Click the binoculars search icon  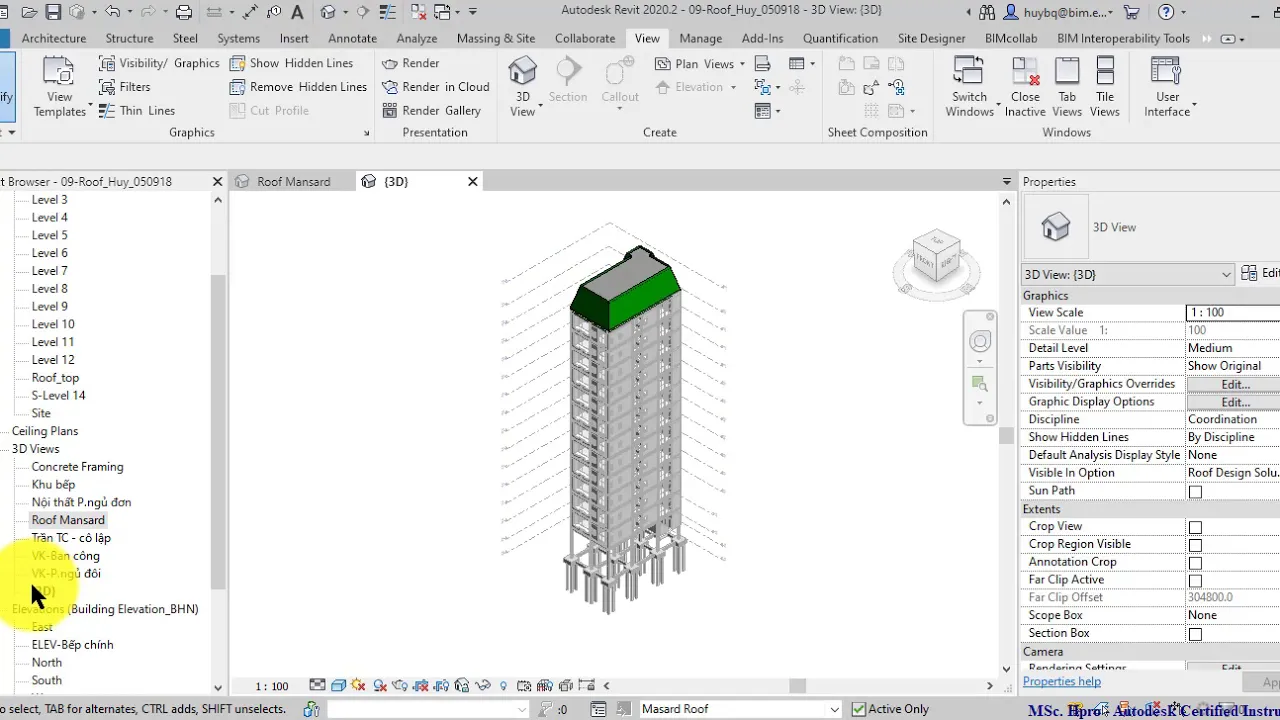tap(987, 13)
